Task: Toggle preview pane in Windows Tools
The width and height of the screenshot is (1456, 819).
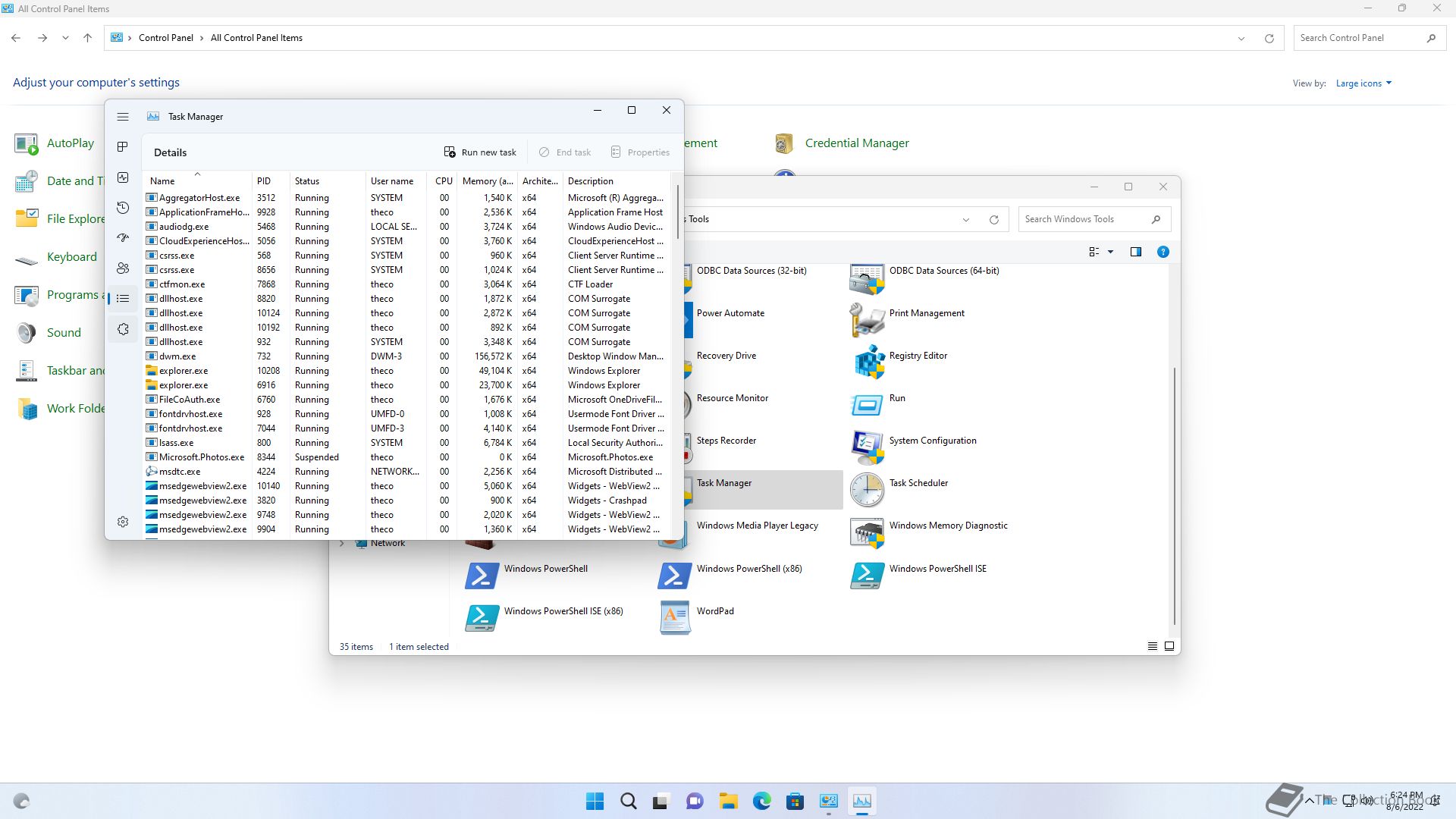Action: pyautogui.click(x=1135, y=252)
